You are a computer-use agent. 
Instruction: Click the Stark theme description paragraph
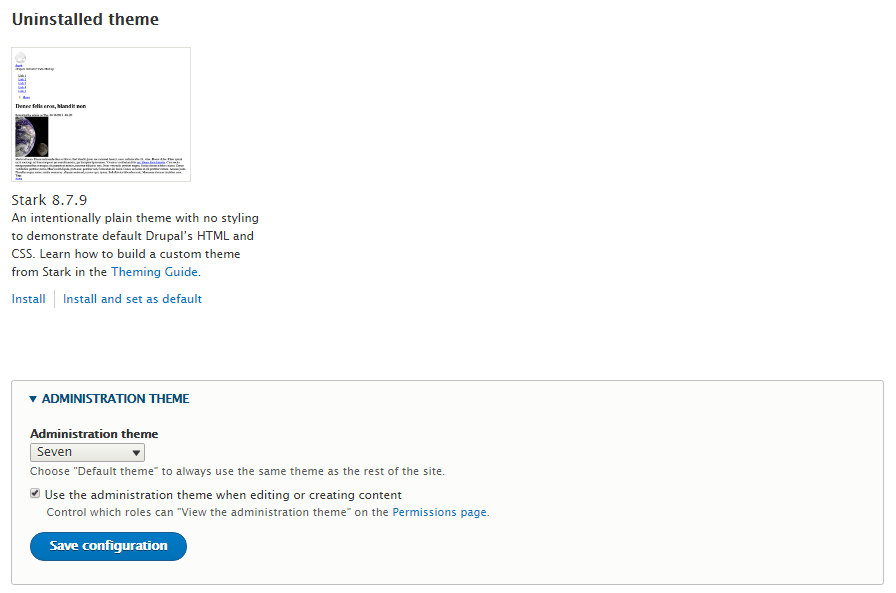click(135, 245)
